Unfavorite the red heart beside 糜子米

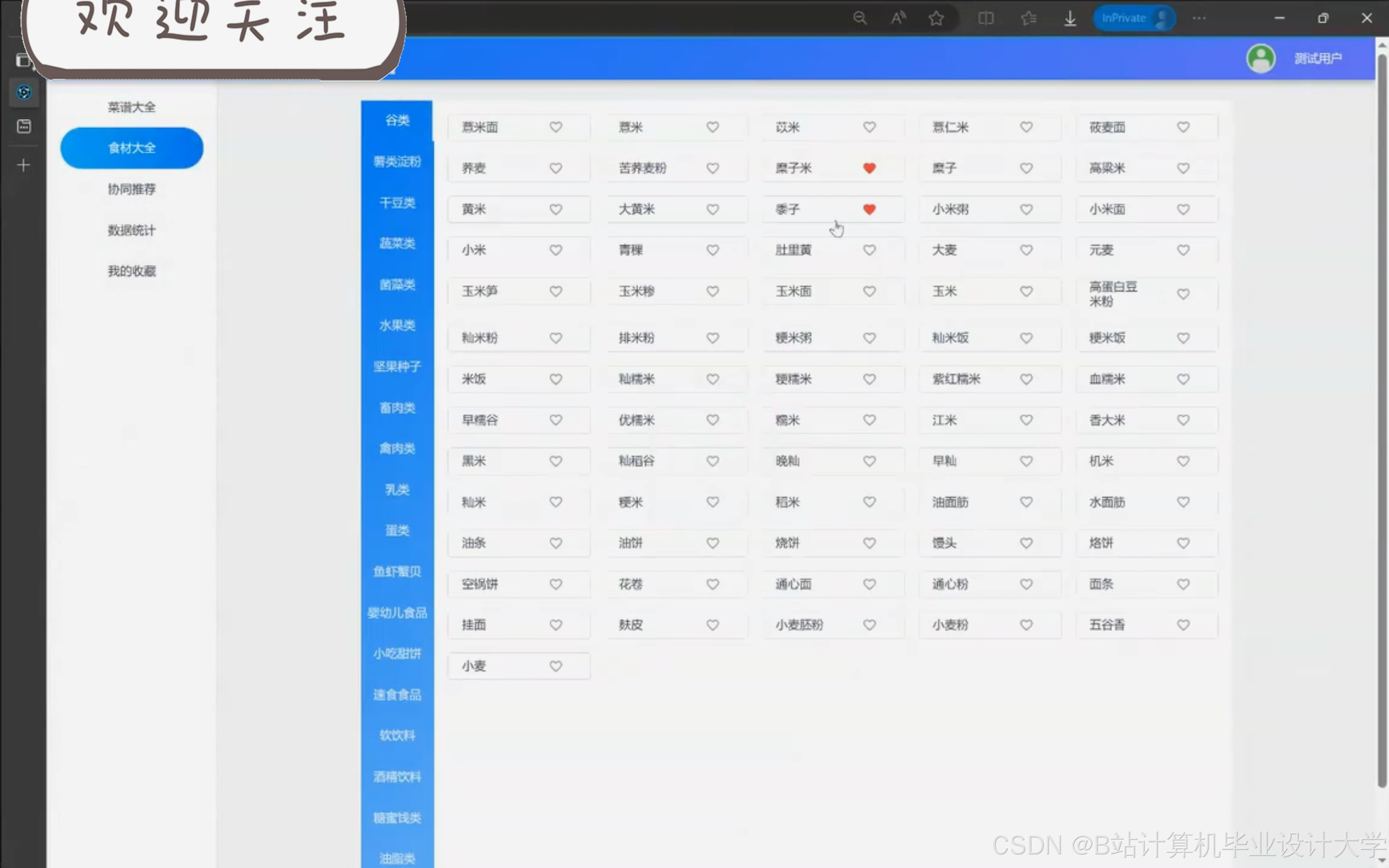click(x=869, y=168)
